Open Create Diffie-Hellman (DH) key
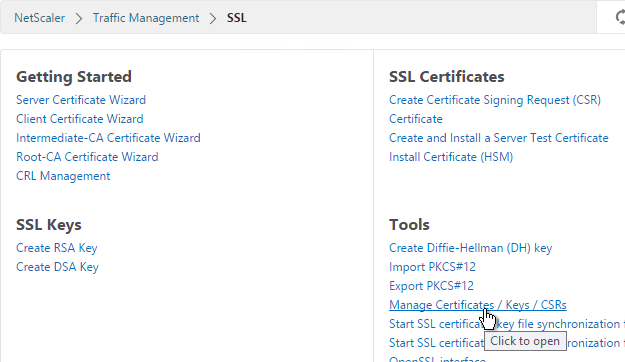Viewport: 625px width, 362px height. pos(470,248)
